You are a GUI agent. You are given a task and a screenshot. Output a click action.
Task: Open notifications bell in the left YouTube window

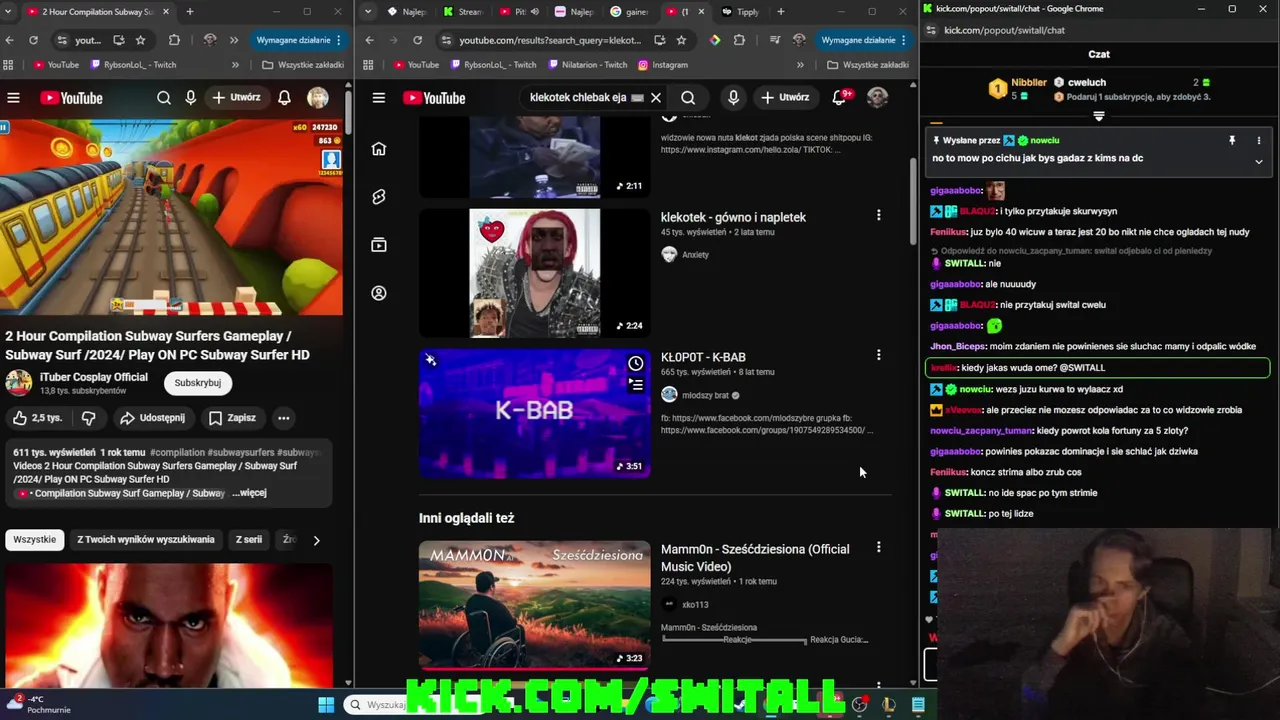(x=284, y=98)
